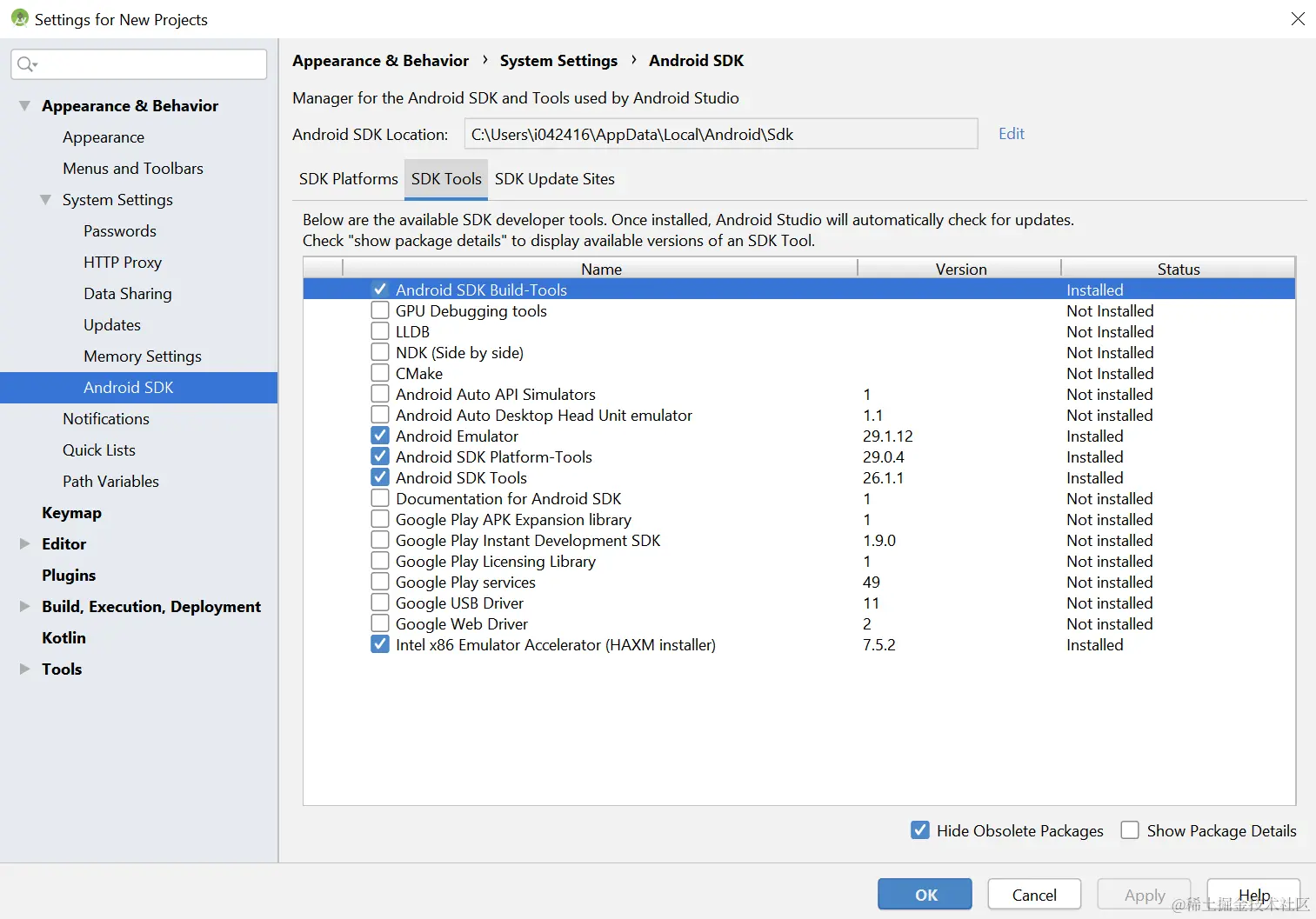The height and width of the screenshot is (919, 1316).
Task: Select Plugins in the settings tree
Action: point(69,576)
